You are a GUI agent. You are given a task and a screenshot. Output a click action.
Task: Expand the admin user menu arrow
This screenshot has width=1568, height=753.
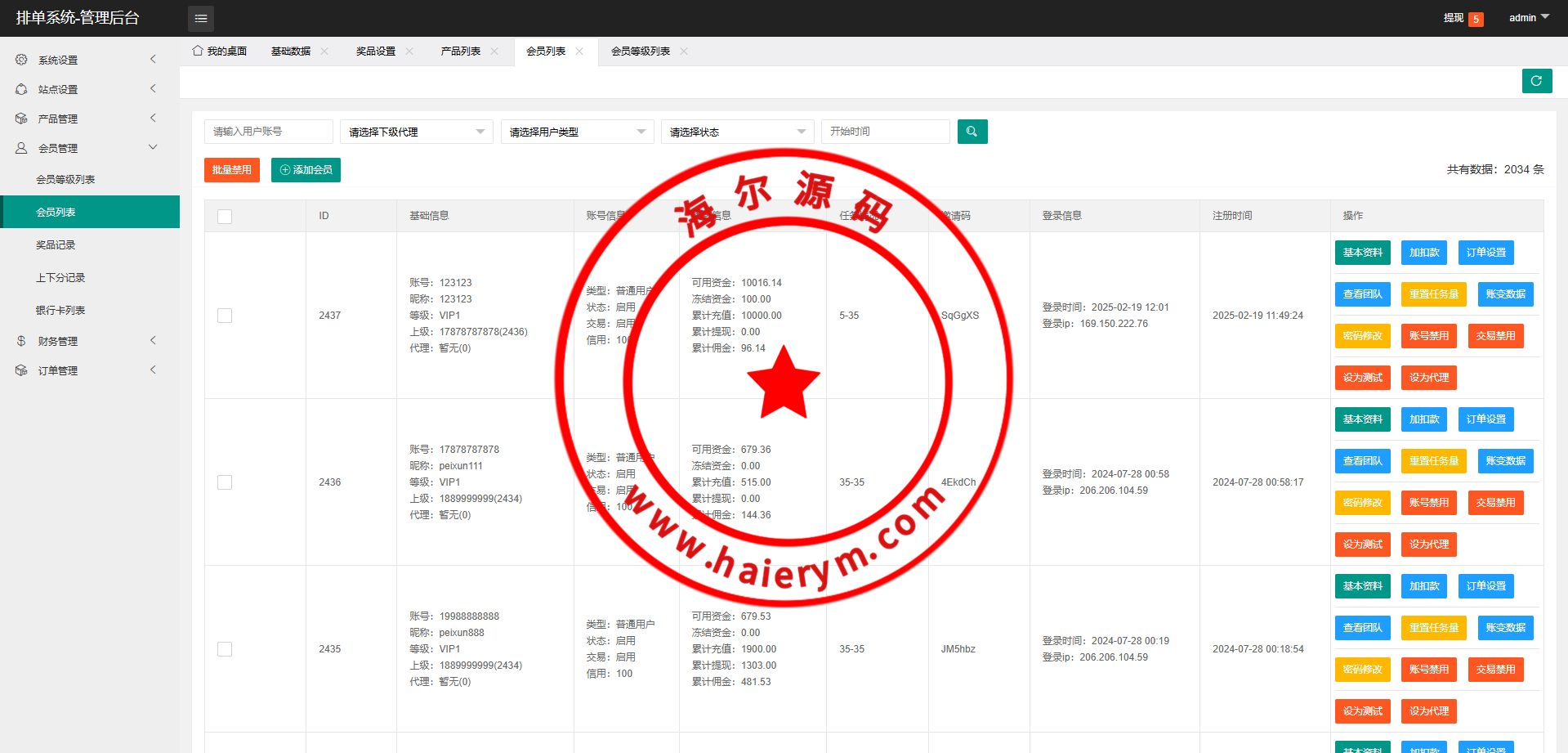point(1545,17)
